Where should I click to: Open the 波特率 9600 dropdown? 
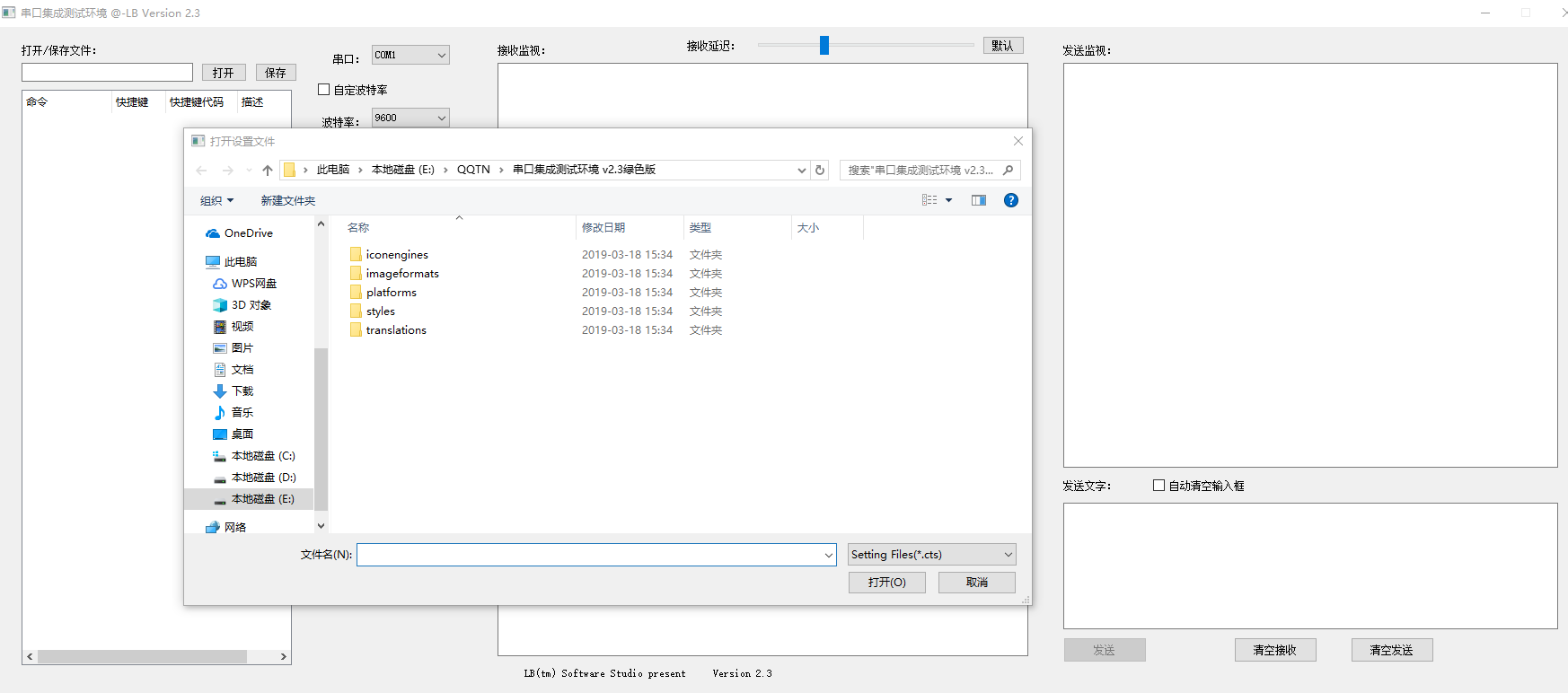point(410,118)
